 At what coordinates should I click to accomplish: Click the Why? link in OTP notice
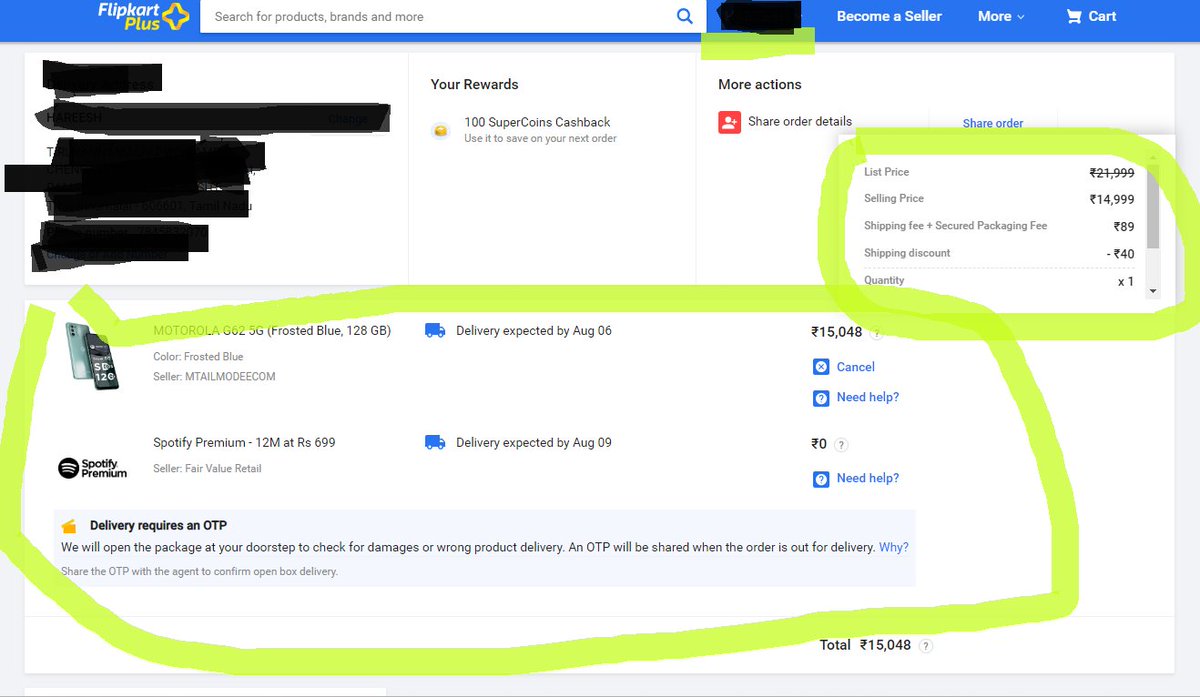(894, 547)
